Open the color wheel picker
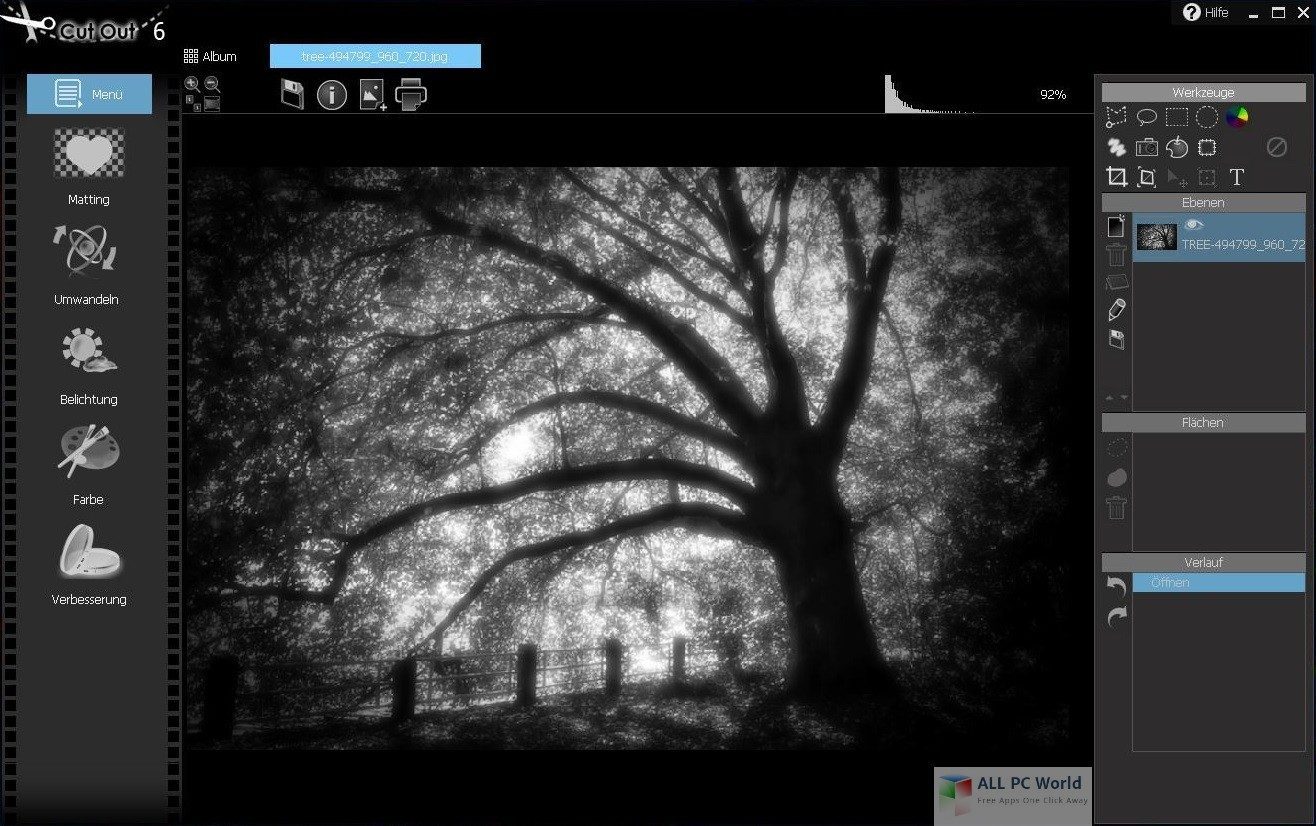 tap(1237, 117)
